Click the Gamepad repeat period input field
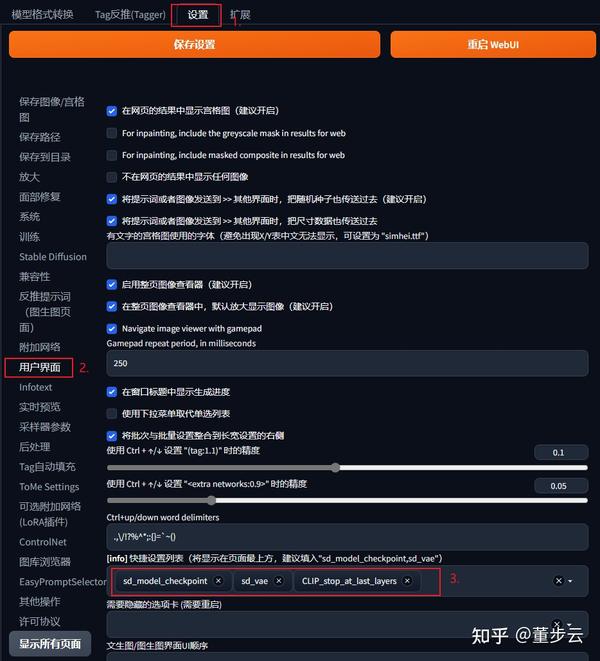This screenshot has width=600, height=661. (x=347, y=363)
